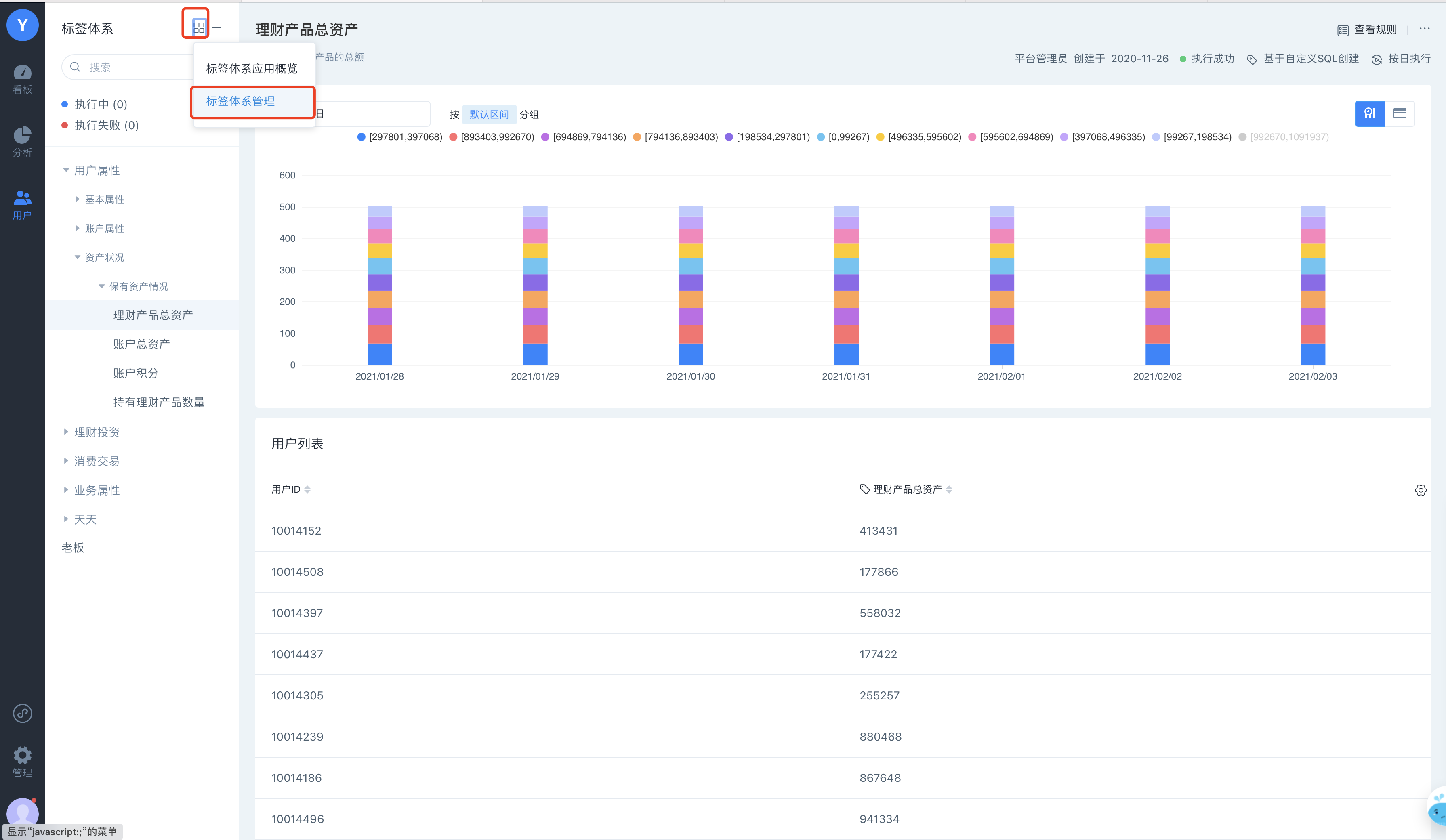The image size is (1446, 840).
Task: Open user ID 10014239 row
Action: click(x=842, y=736)
